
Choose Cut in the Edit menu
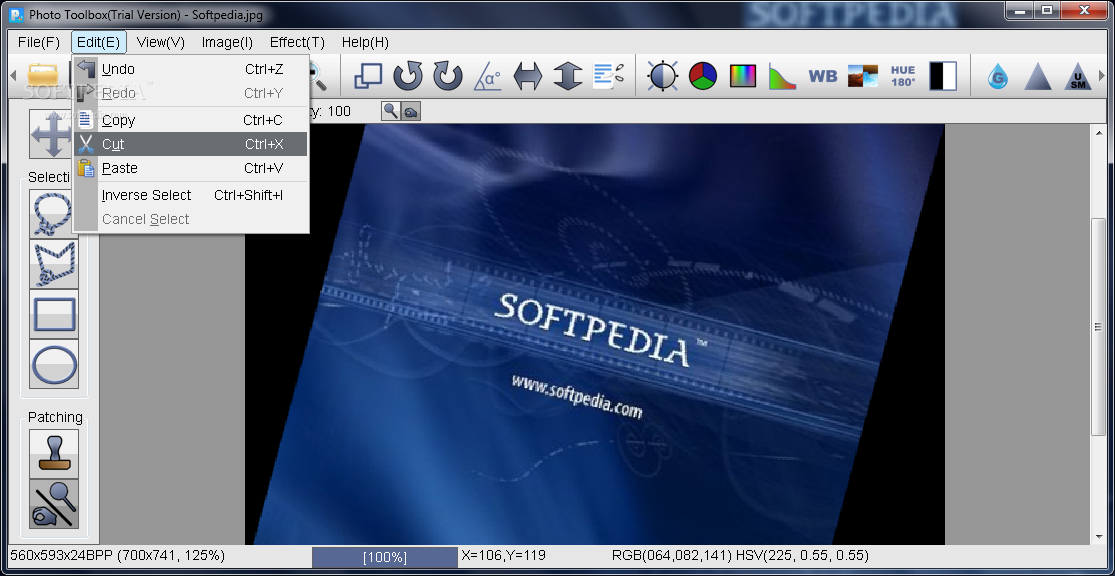(191, 144)
